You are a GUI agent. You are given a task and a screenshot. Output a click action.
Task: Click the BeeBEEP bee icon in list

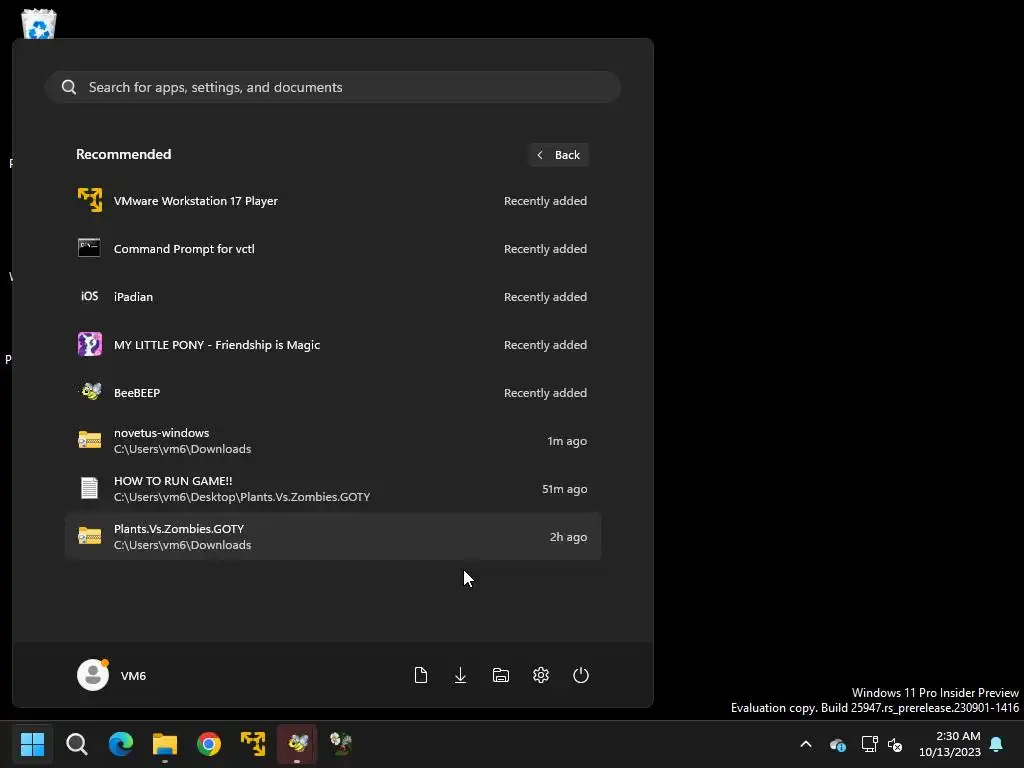point(90,392)
